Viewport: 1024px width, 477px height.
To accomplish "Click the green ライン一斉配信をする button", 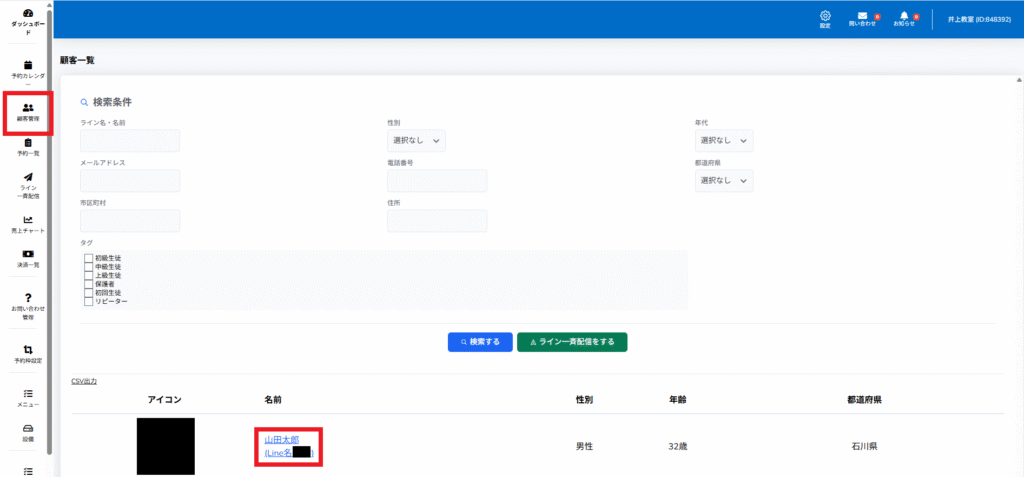I will click(x=572, y=342).
